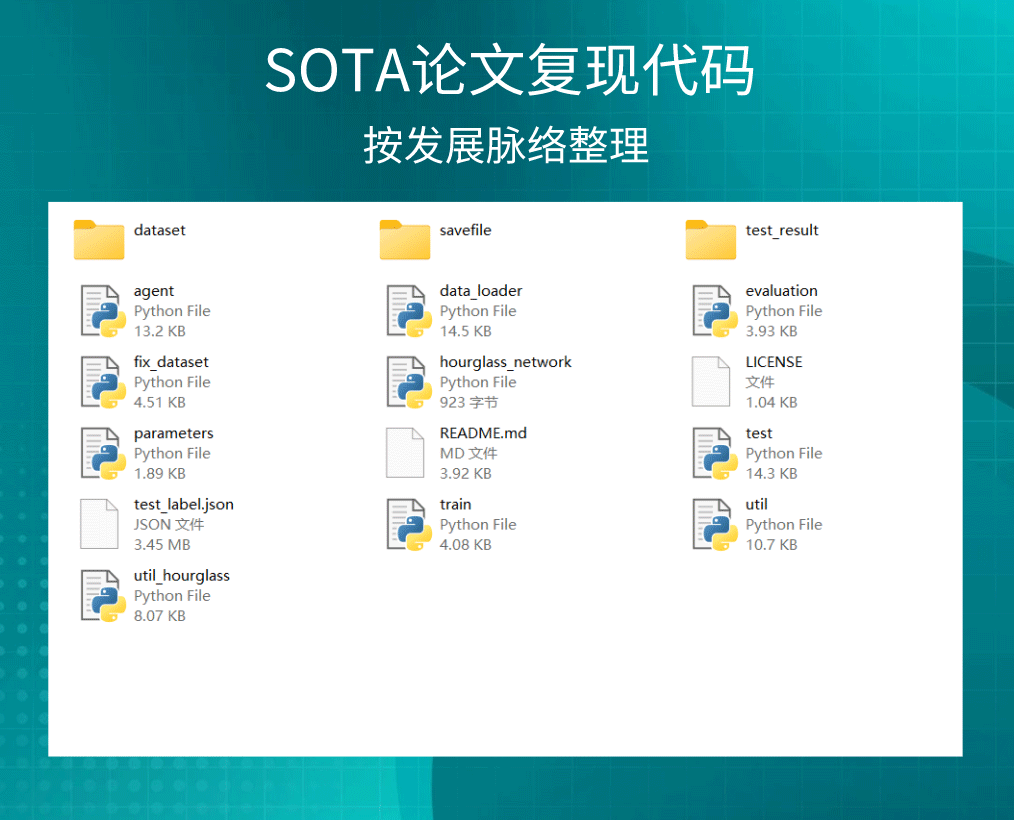Select the agent Python file icon
The image size is (1014, 820).
[102, 311]
